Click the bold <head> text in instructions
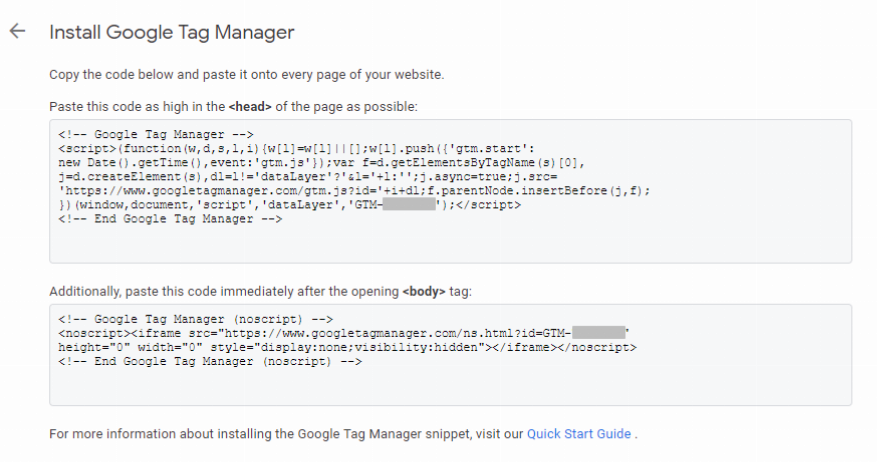 coord(250,107)
